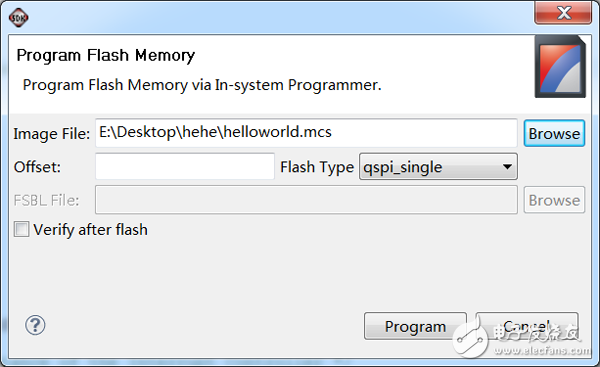Click the SDK logo icon in title bar
The image size is (600, 367).
pyautogui.click(x=18, y=17)
